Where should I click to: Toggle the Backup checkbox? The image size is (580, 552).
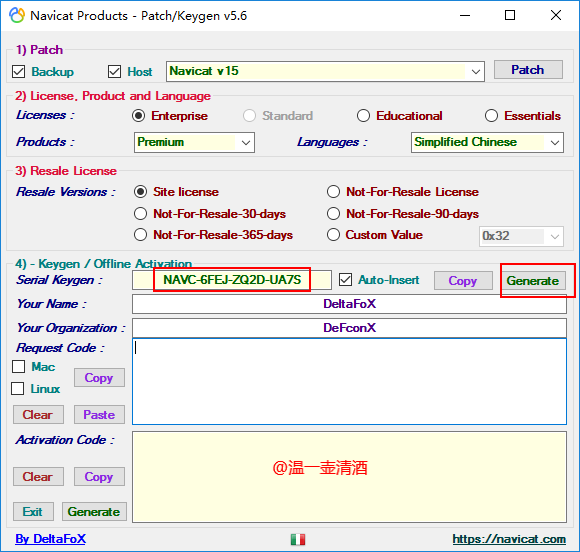tap(18, 71)
